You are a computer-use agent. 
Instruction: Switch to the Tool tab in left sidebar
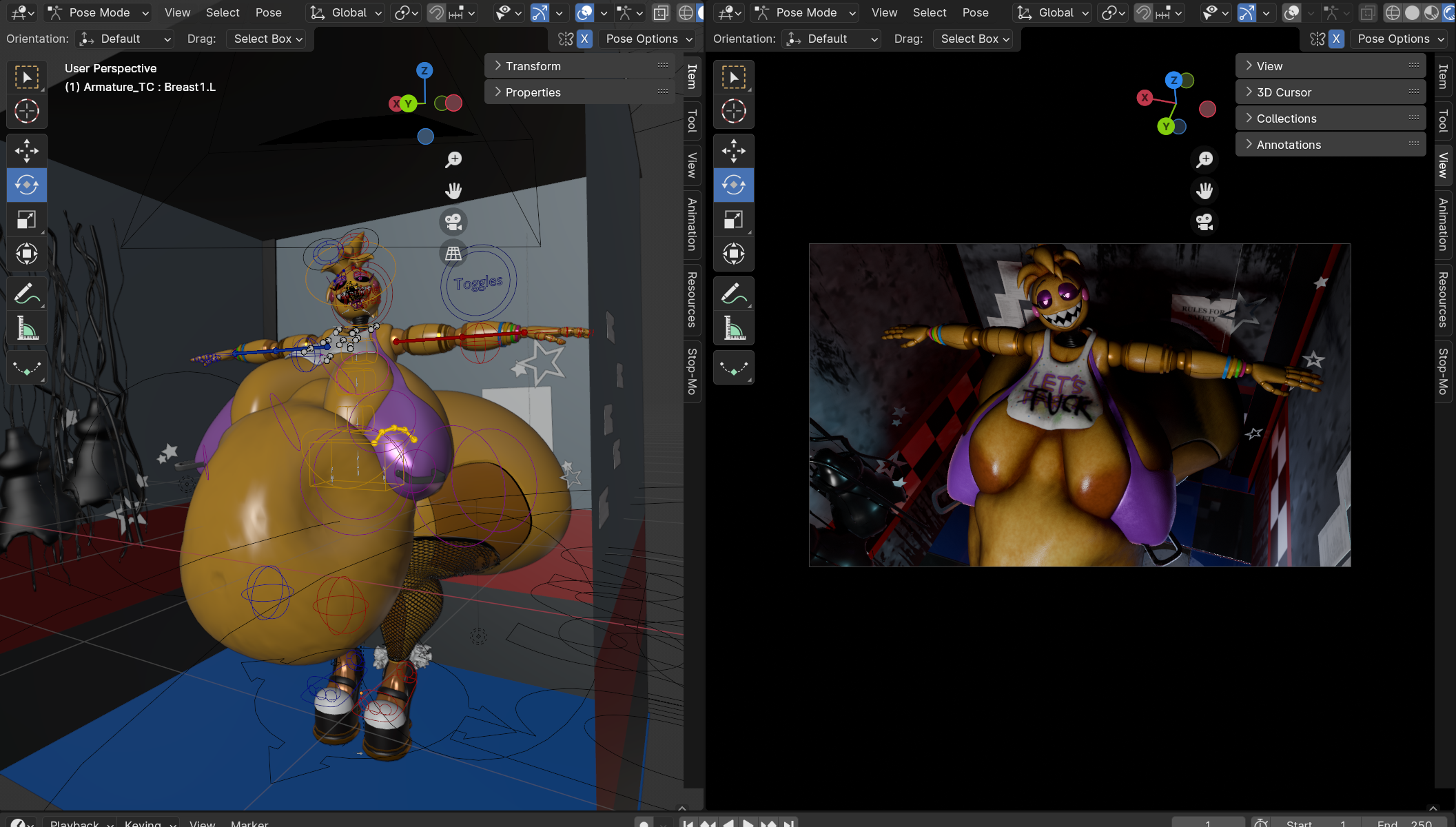693,121
